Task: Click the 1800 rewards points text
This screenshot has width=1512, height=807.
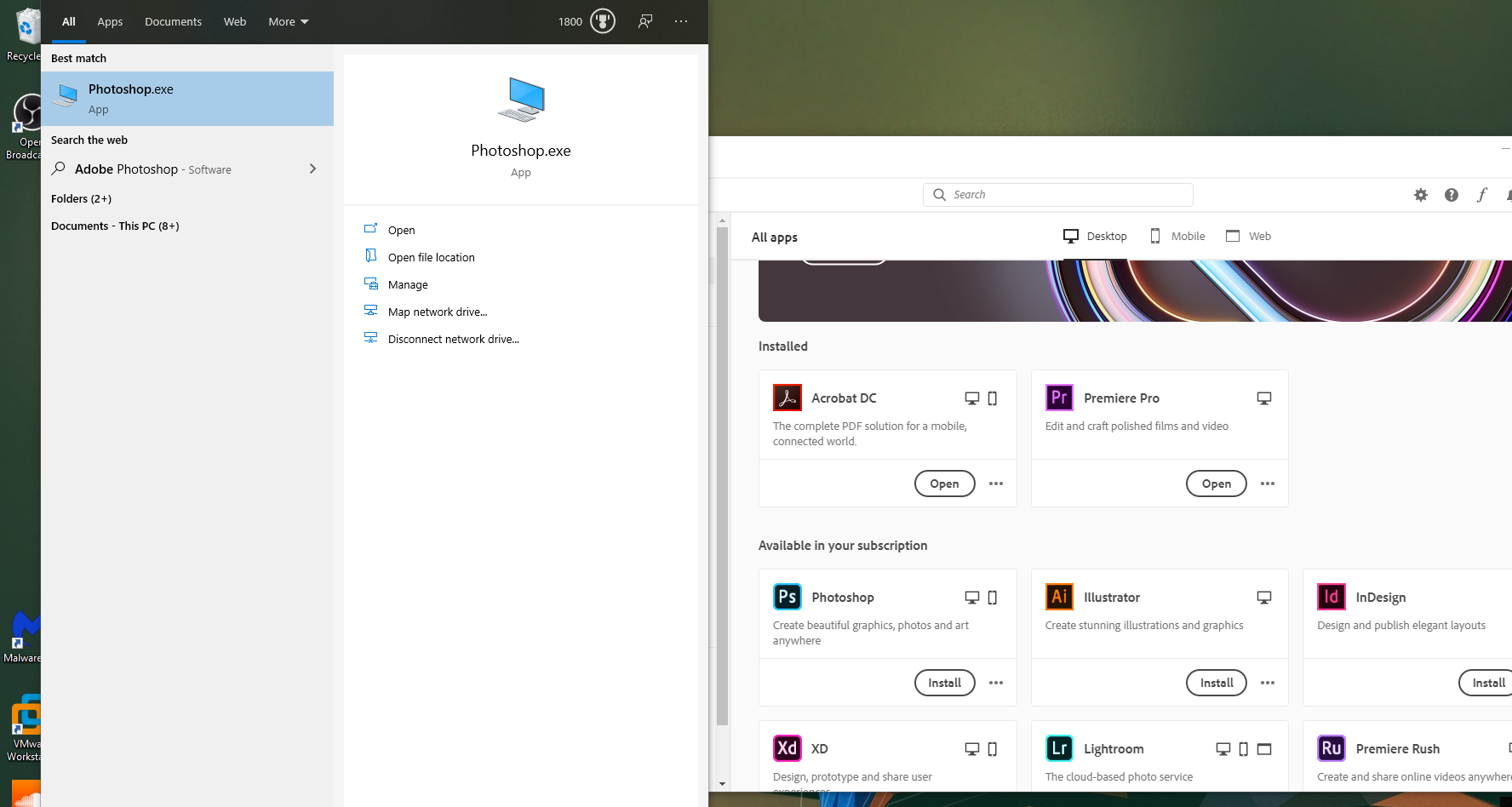Action: coord(570,21)
